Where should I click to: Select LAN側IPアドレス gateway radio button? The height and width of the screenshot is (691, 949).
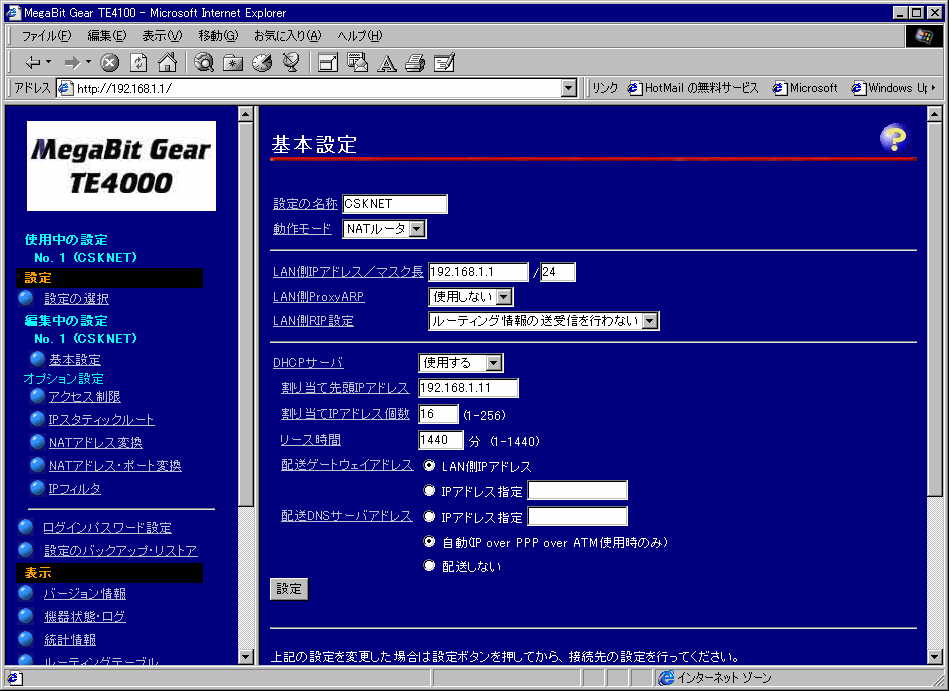(429, 465)
